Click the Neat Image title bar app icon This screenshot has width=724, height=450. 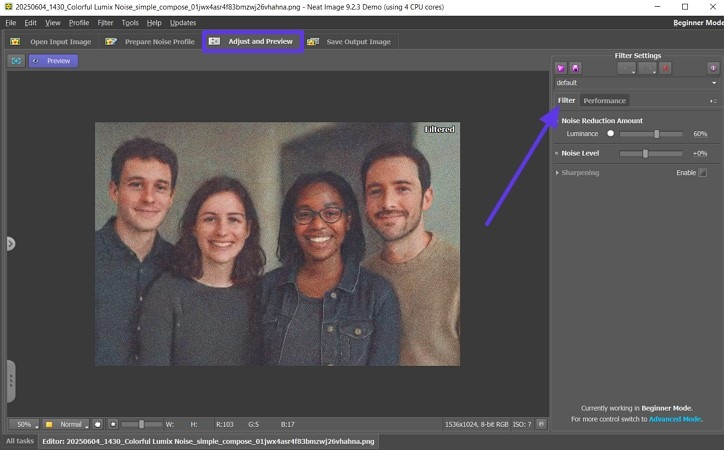(x=8, y=6)
